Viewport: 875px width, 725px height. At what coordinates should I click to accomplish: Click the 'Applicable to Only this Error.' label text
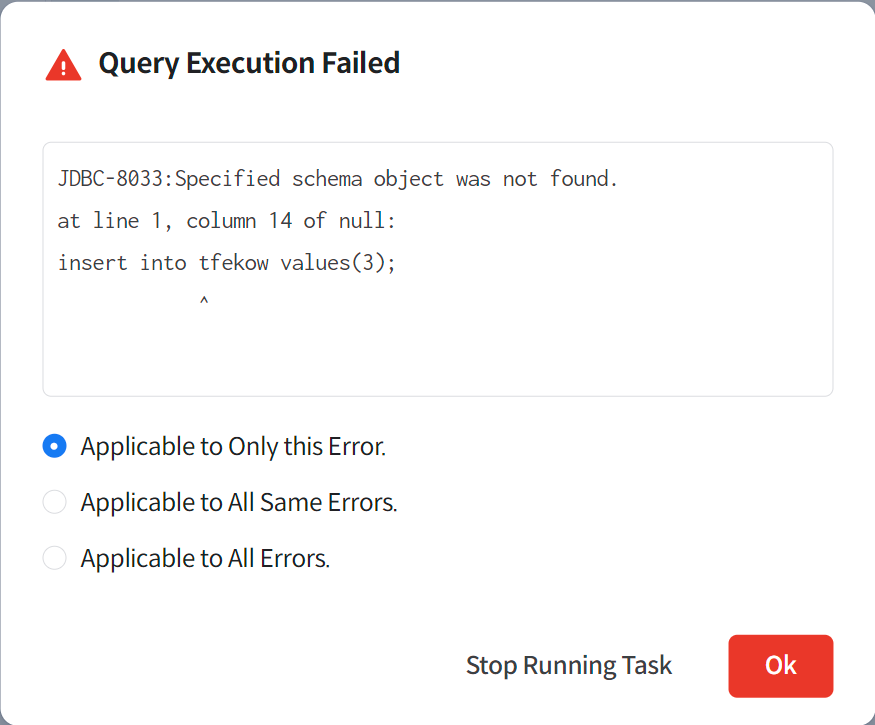[x=233, y=446]
